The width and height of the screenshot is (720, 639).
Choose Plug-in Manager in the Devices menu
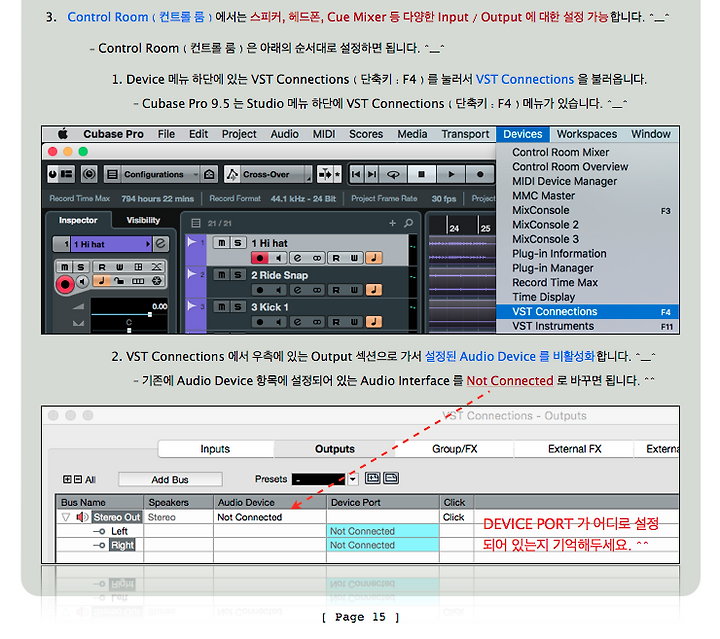point(587,268)
